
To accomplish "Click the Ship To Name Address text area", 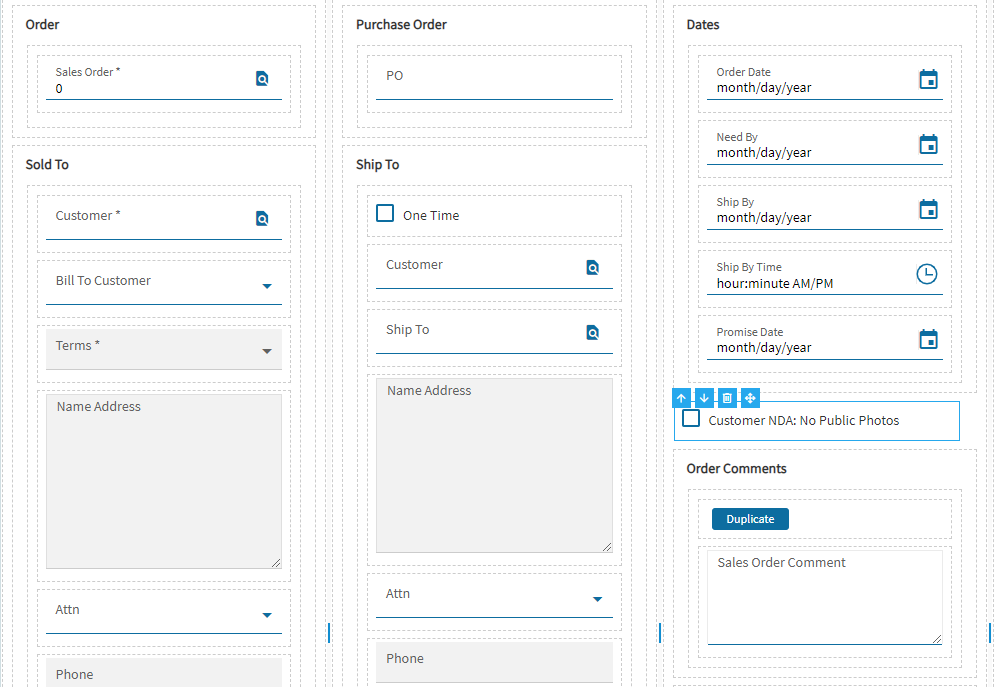I will [x=494, y=465].
